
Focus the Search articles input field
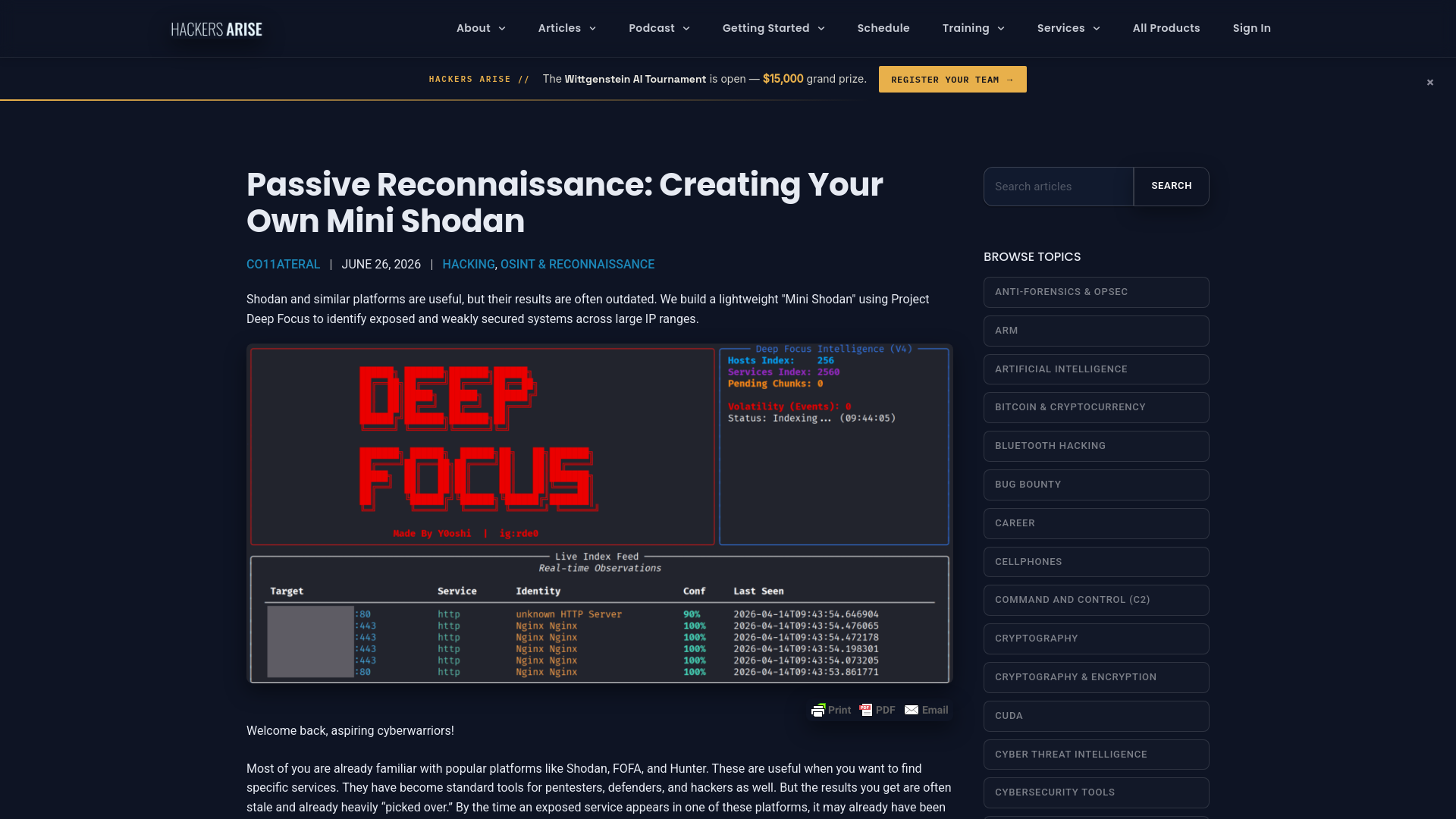coord(1059,187)
